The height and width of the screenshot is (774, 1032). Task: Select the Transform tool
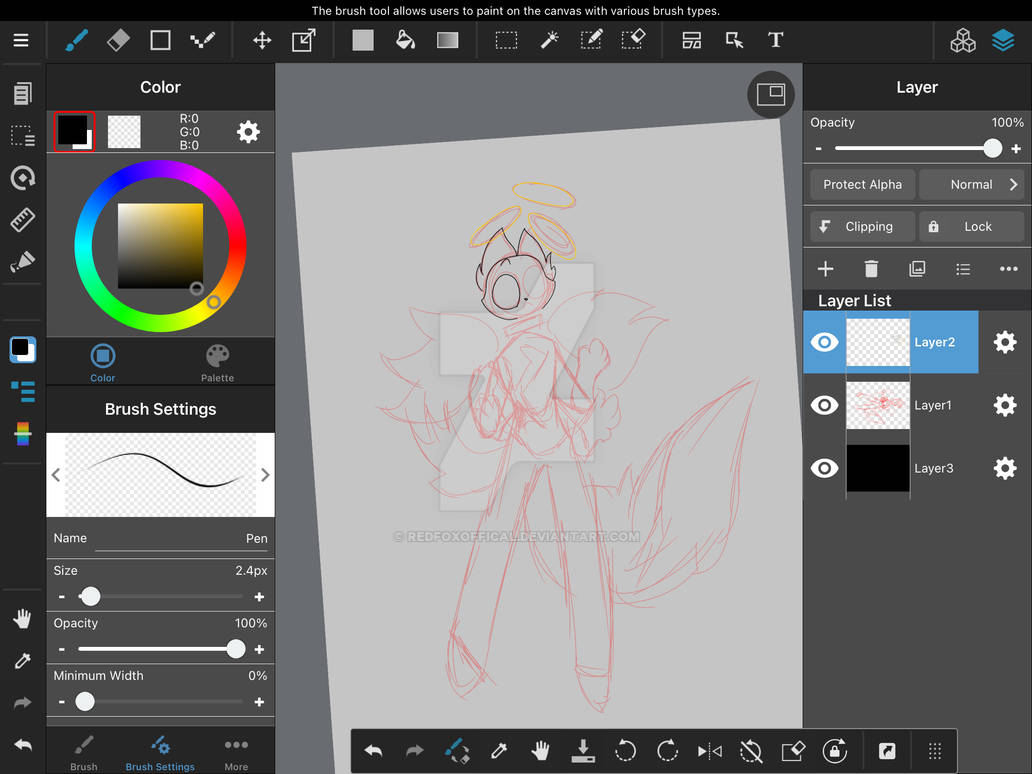tap(303, 40)
